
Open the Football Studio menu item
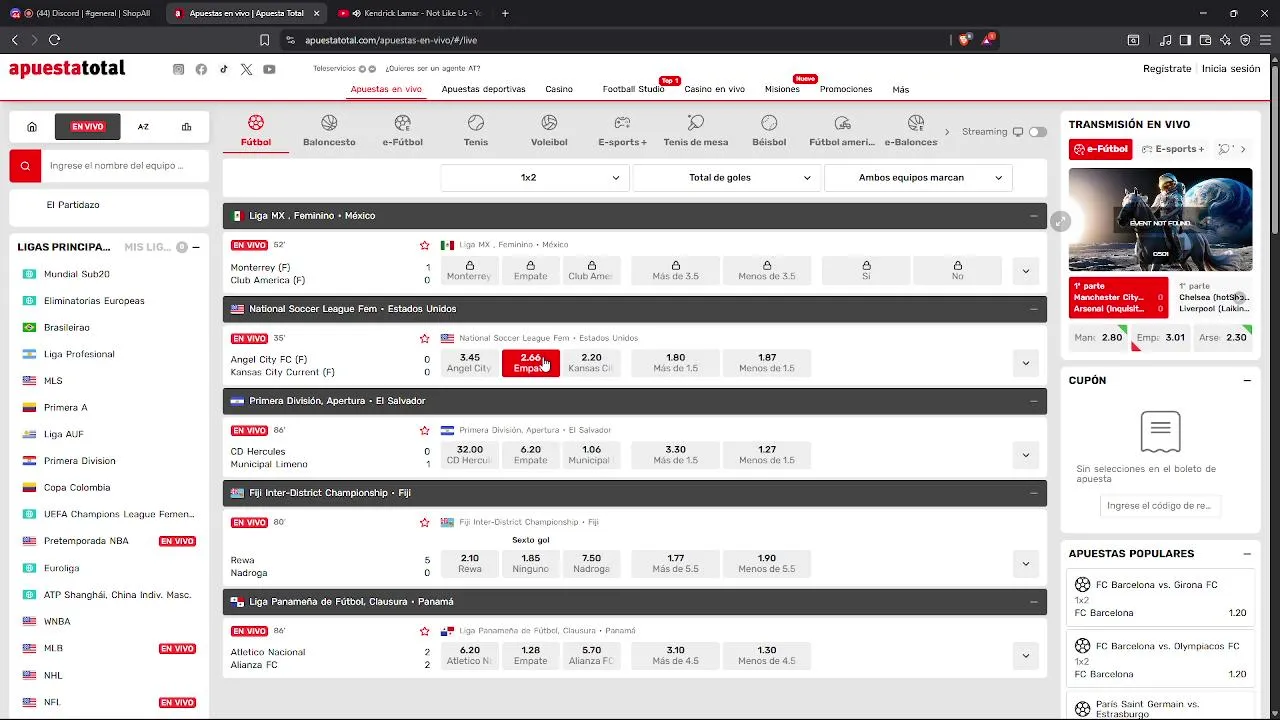pos(633,89)
